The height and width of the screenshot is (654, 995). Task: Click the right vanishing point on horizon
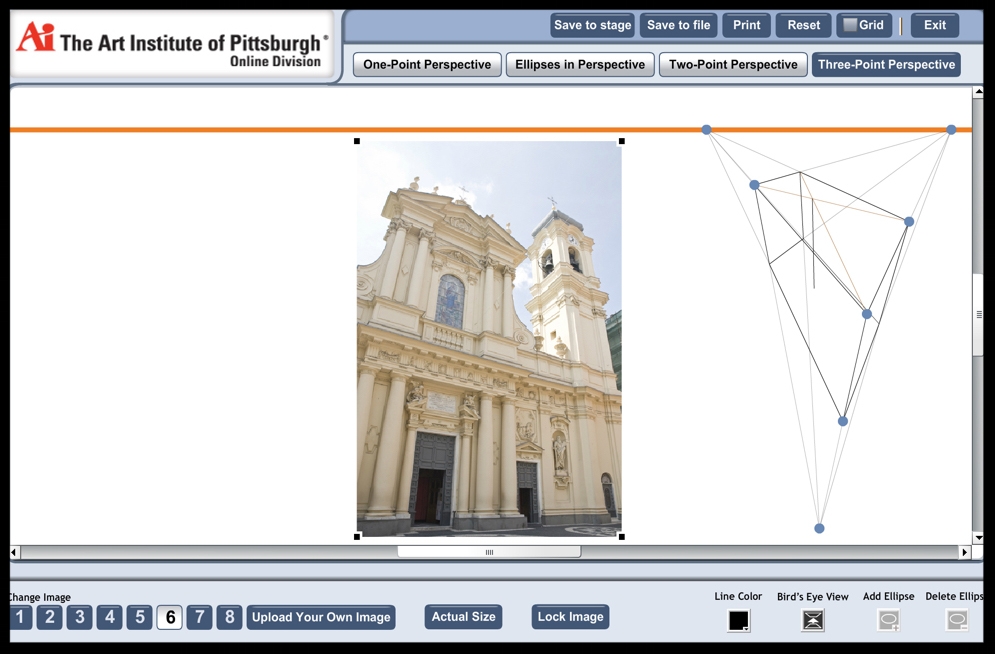951,129
